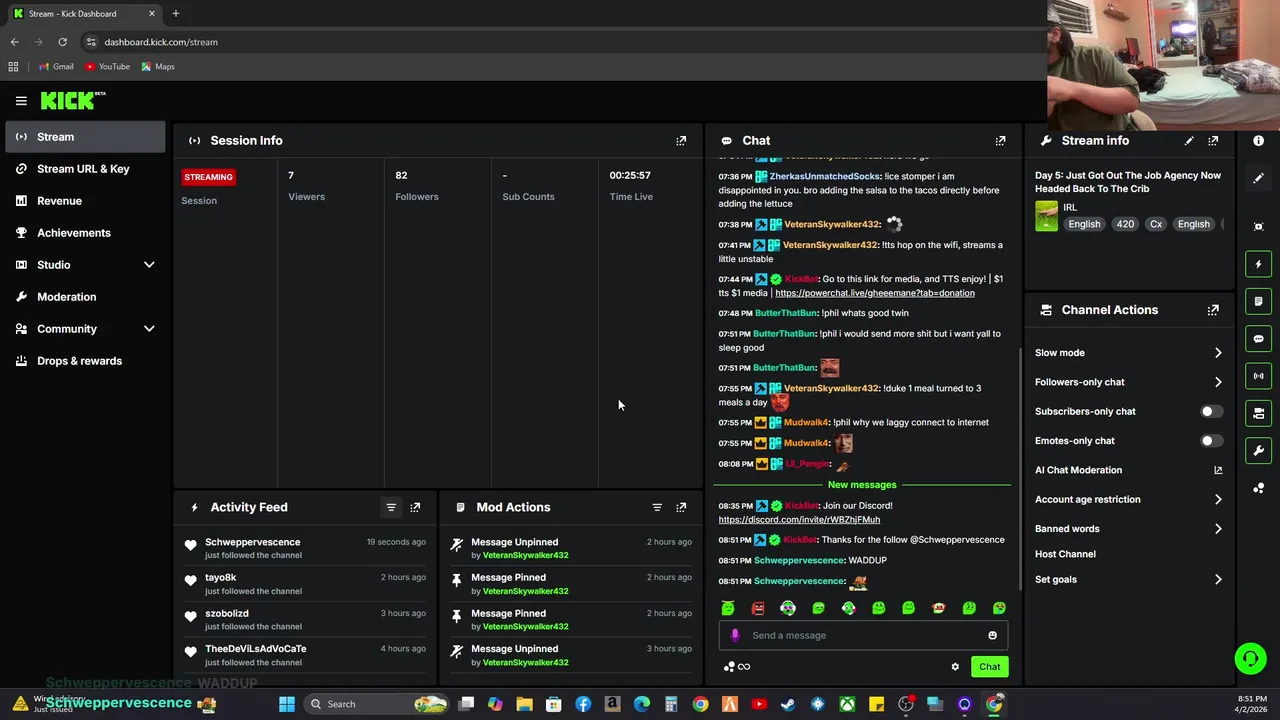This screenshot has height=720, width=1280.
Task: Click the note icon in the right sidebar
Action: (1259, 301)
